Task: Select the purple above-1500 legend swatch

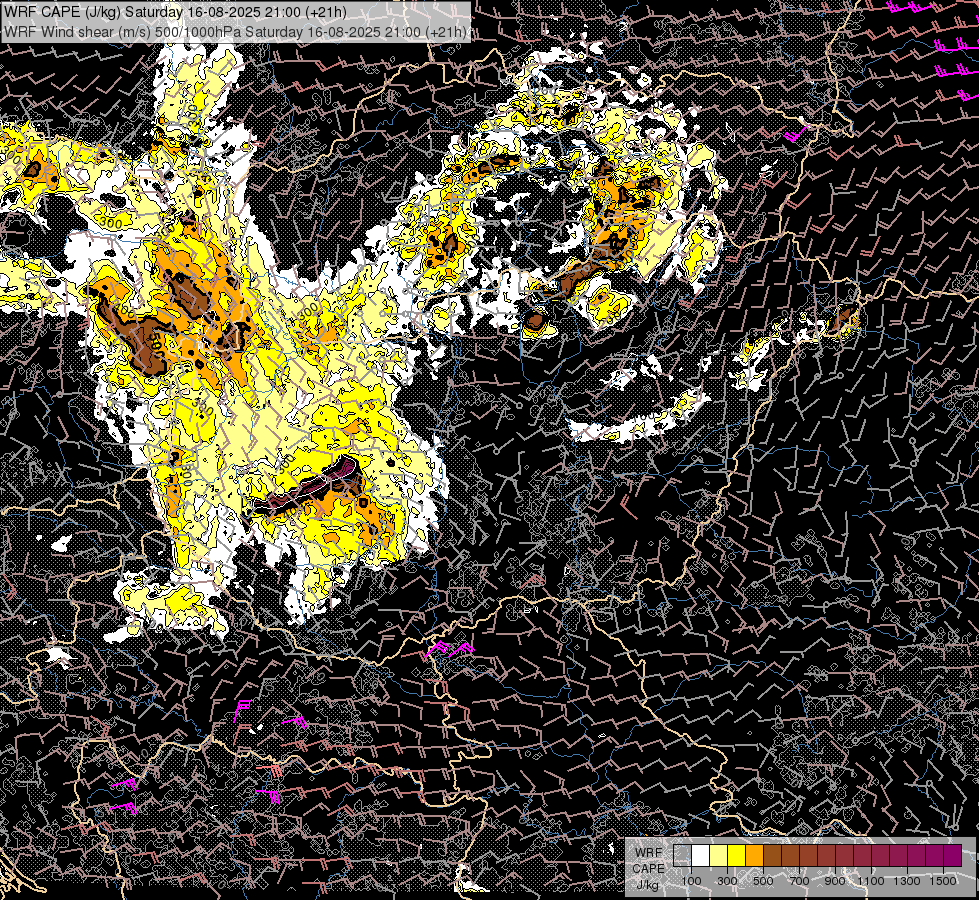Action: pyautogui.click(x=953, y=855)
